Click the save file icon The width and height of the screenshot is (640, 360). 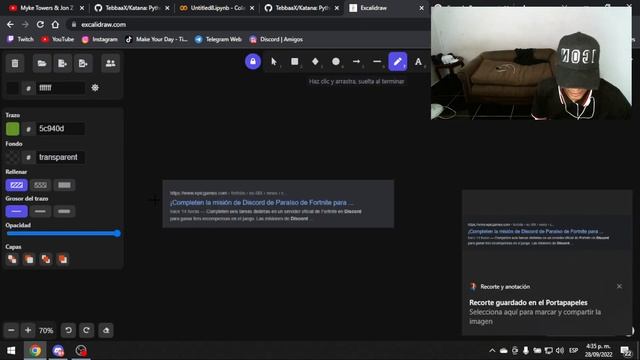62,63
